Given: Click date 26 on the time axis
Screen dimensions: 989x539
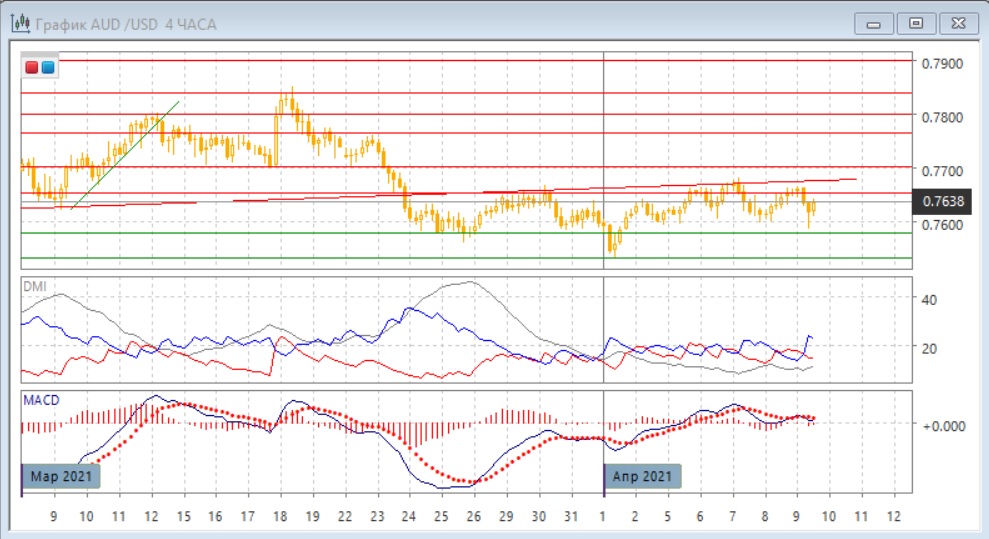Looking at the screenshot, I should [x=473, y=516].
